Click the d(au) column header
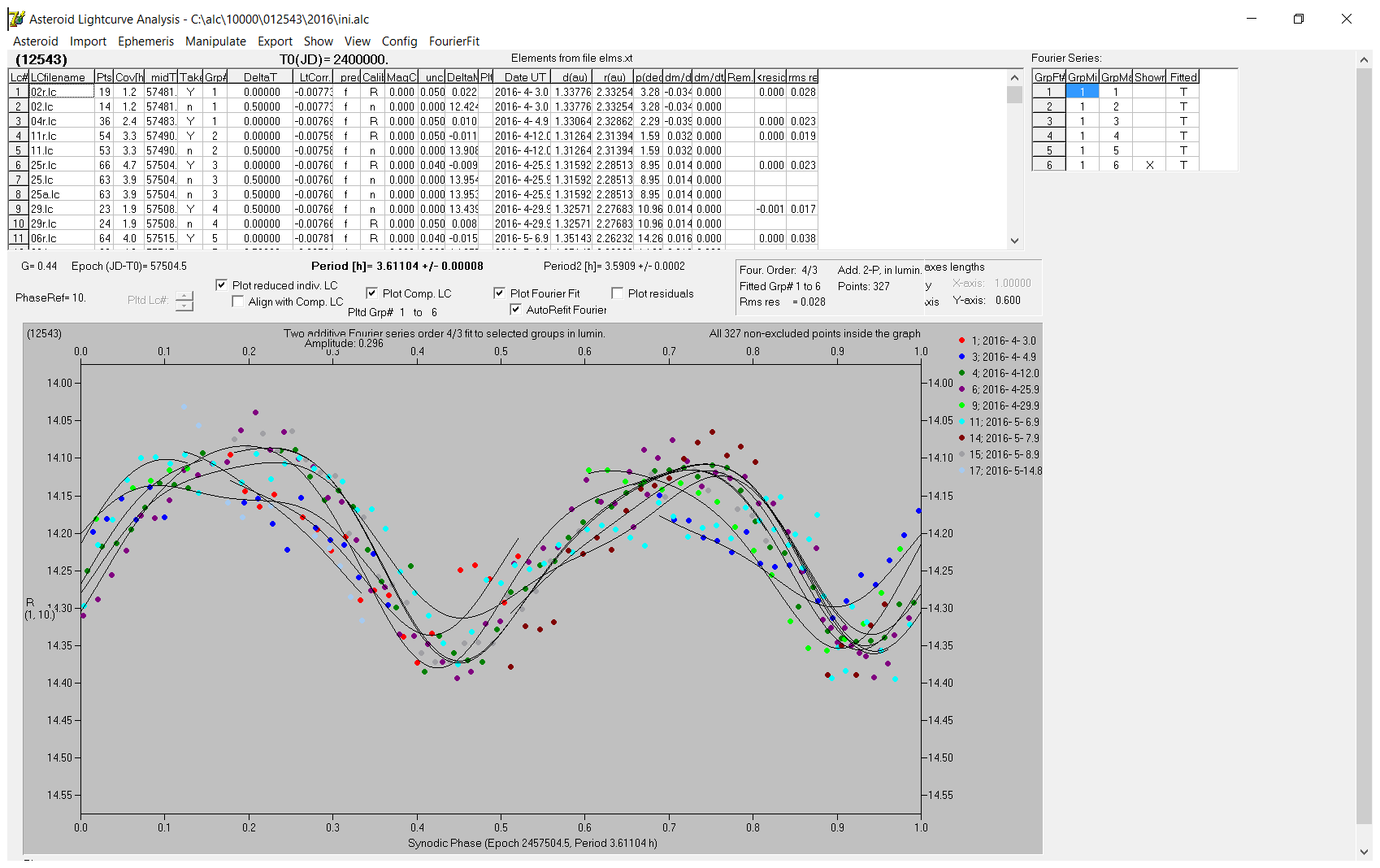Image resolution: width=1380 pixels, height=868 pixels. click(574, 77)
